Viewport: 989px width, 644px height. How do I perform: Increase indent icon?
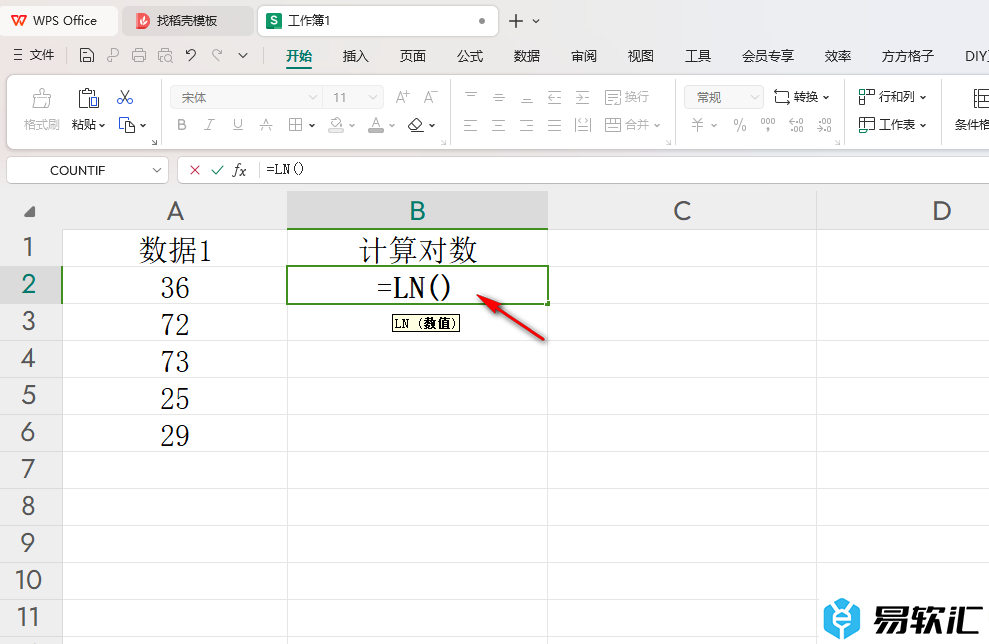pos(582,97)
